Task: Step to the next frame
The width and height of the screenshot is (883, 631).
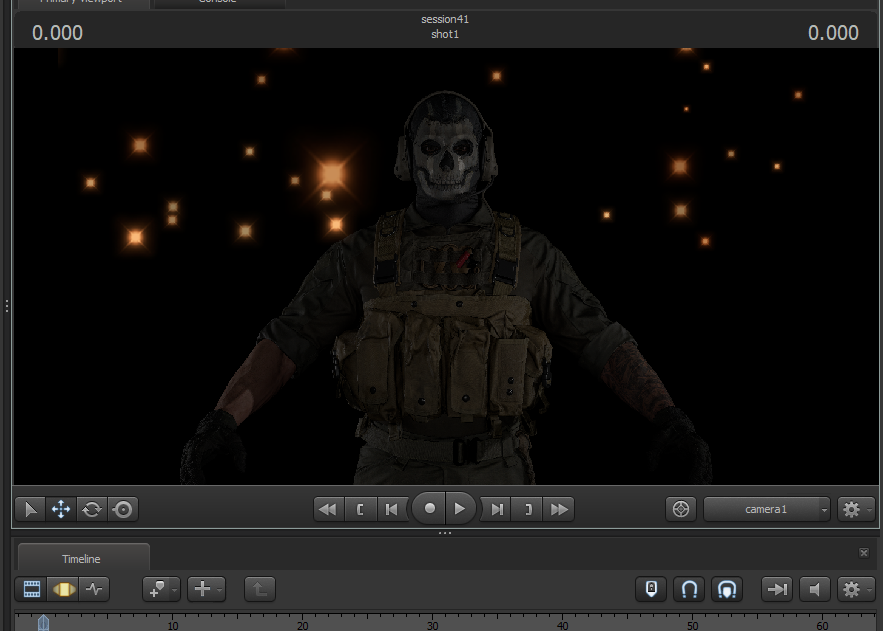Action: pyautogui.click(x=497, y=509)
